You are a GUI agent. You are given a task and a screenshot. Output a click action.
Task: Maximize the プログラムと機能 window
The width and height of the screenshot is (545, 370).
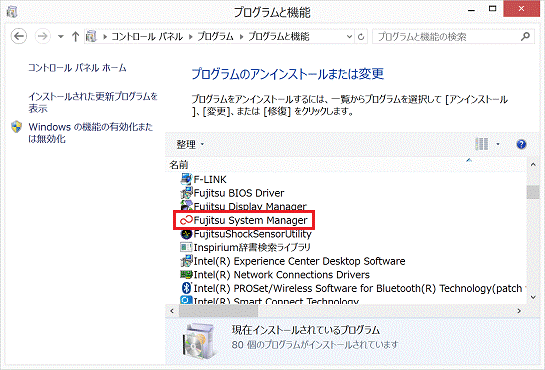pos(493,9)
